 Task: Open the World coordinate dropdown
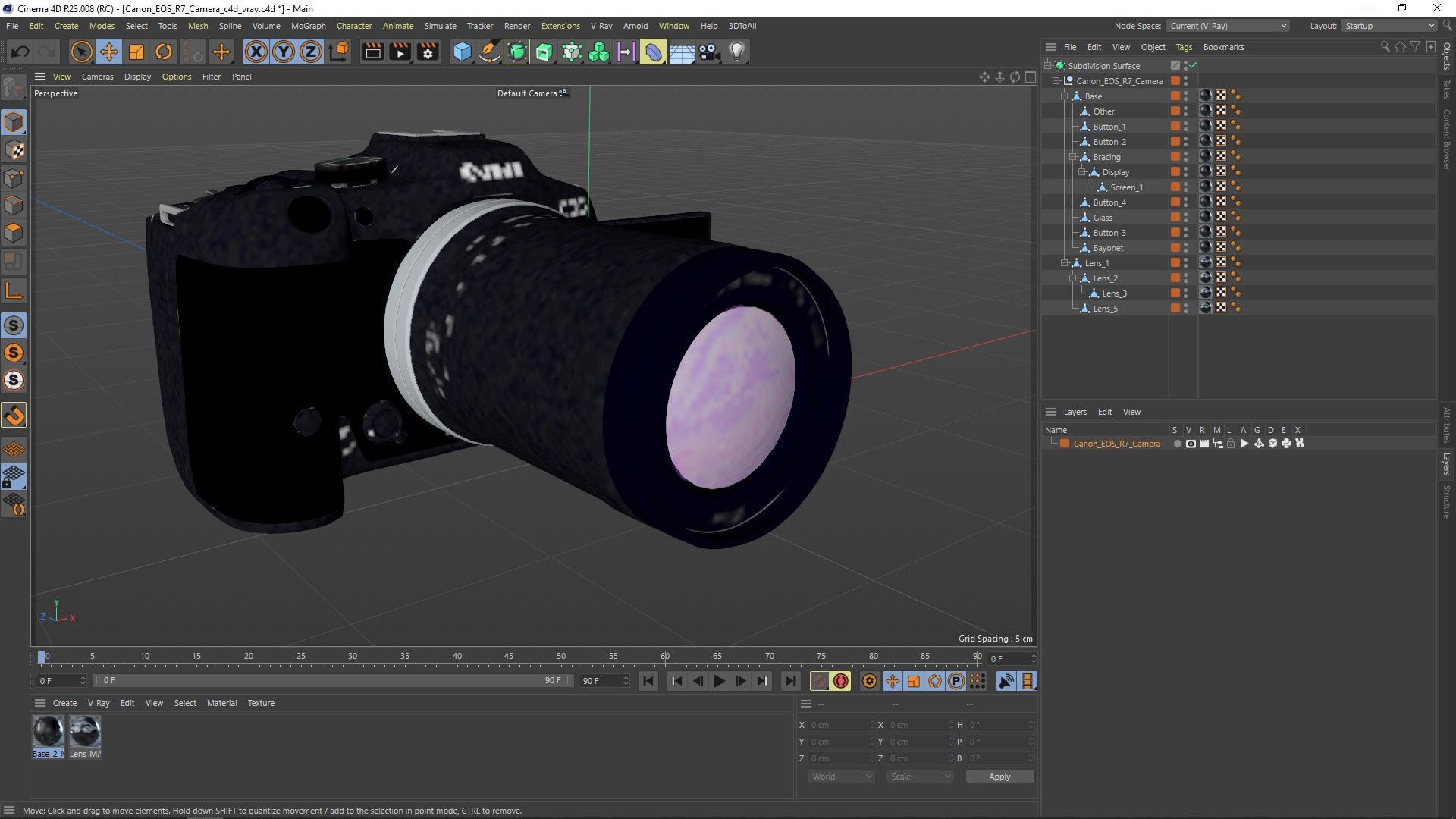841,777
